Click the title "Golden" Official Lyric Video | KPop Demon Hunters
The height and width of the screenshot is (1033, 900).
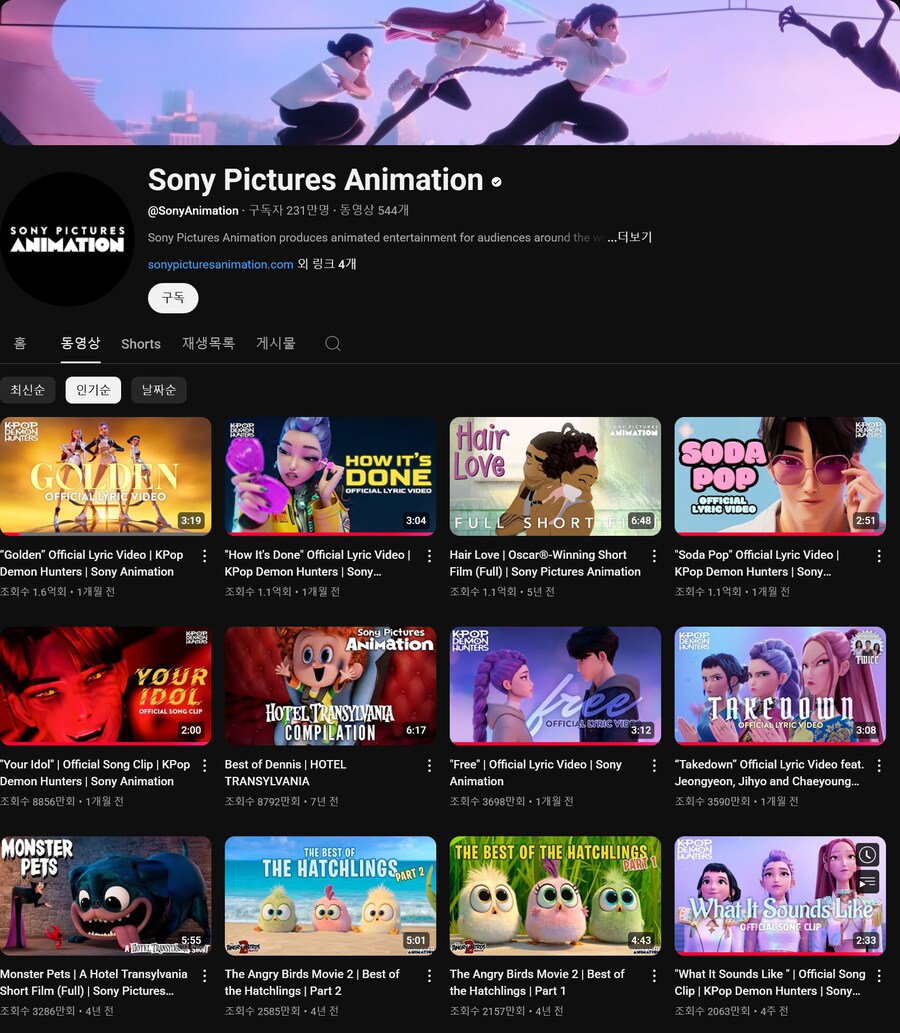pyautogui.click(x=92, y=563)
